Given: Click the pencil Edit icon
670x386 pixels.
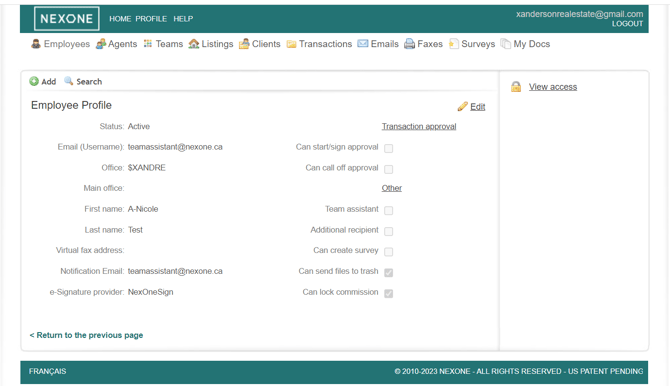Looking at the screenshot, I should (x=462, y=106).
